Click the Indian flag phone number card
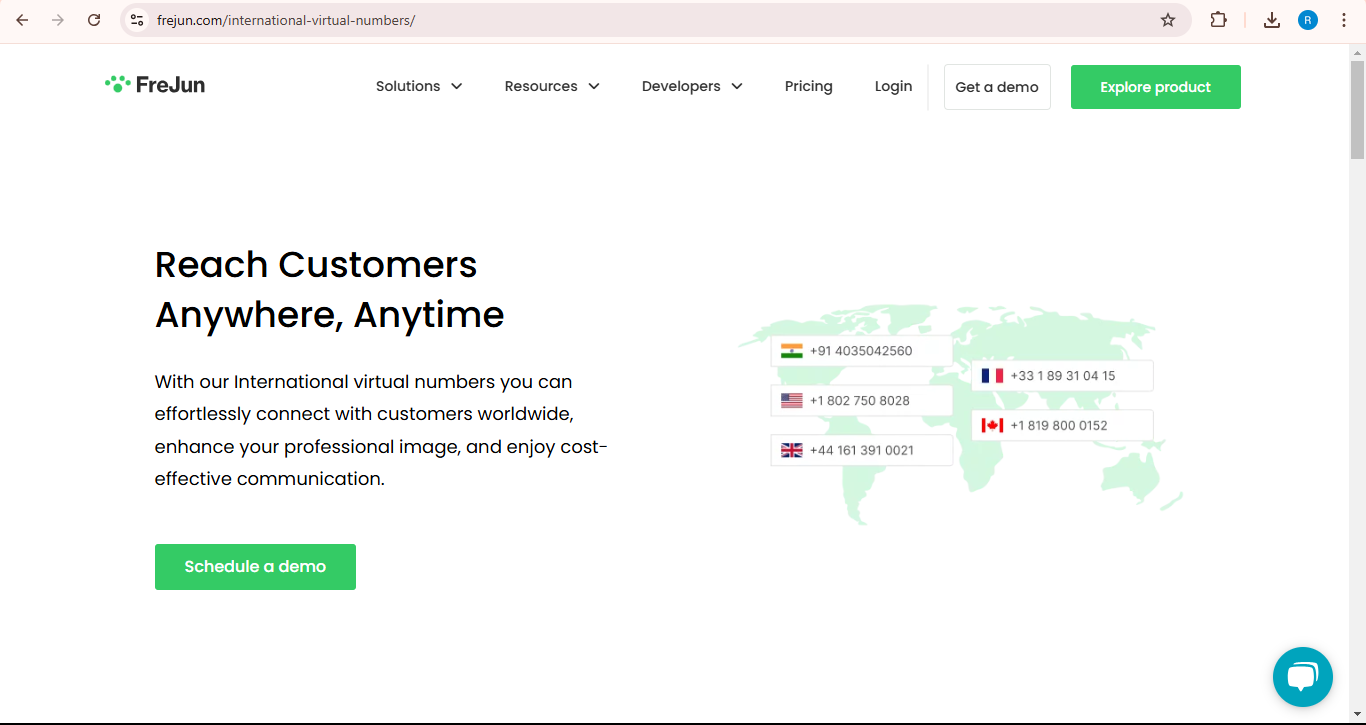1366x725 pixels. tap(860, 350)
